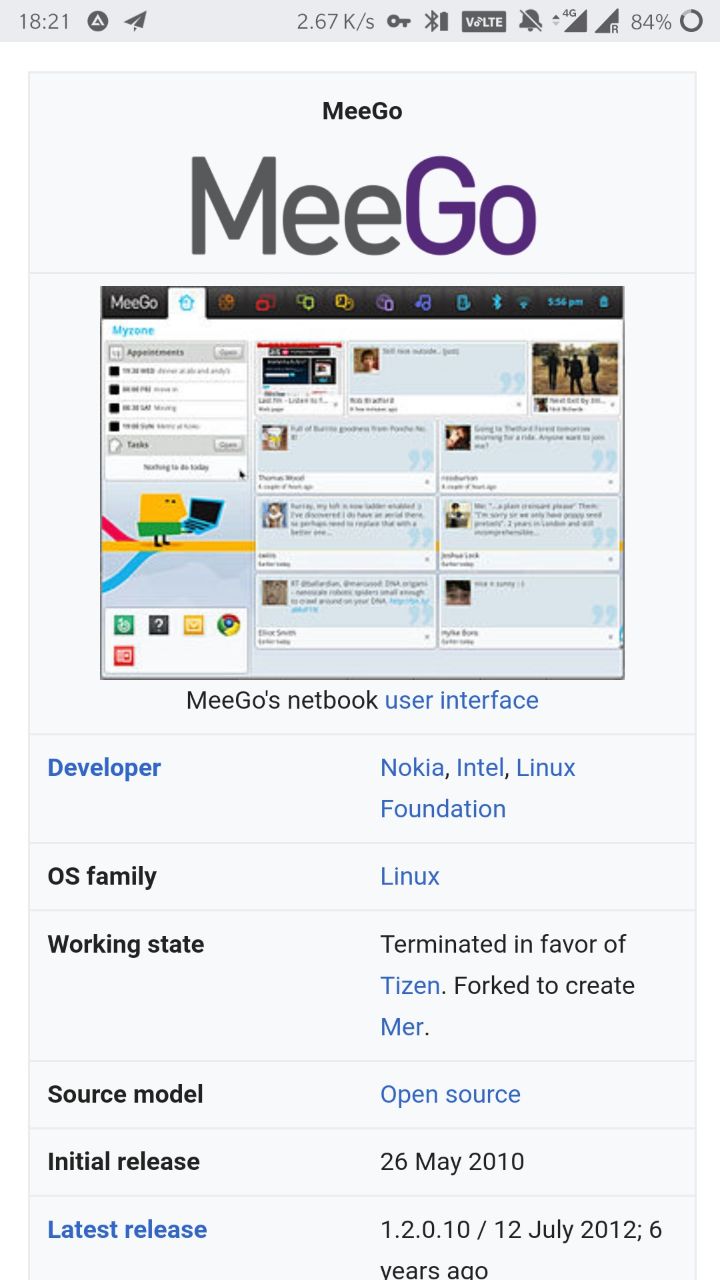Select the Initial release label
The width and height of the screenshot is (720, 1280).
(124, 1162)
